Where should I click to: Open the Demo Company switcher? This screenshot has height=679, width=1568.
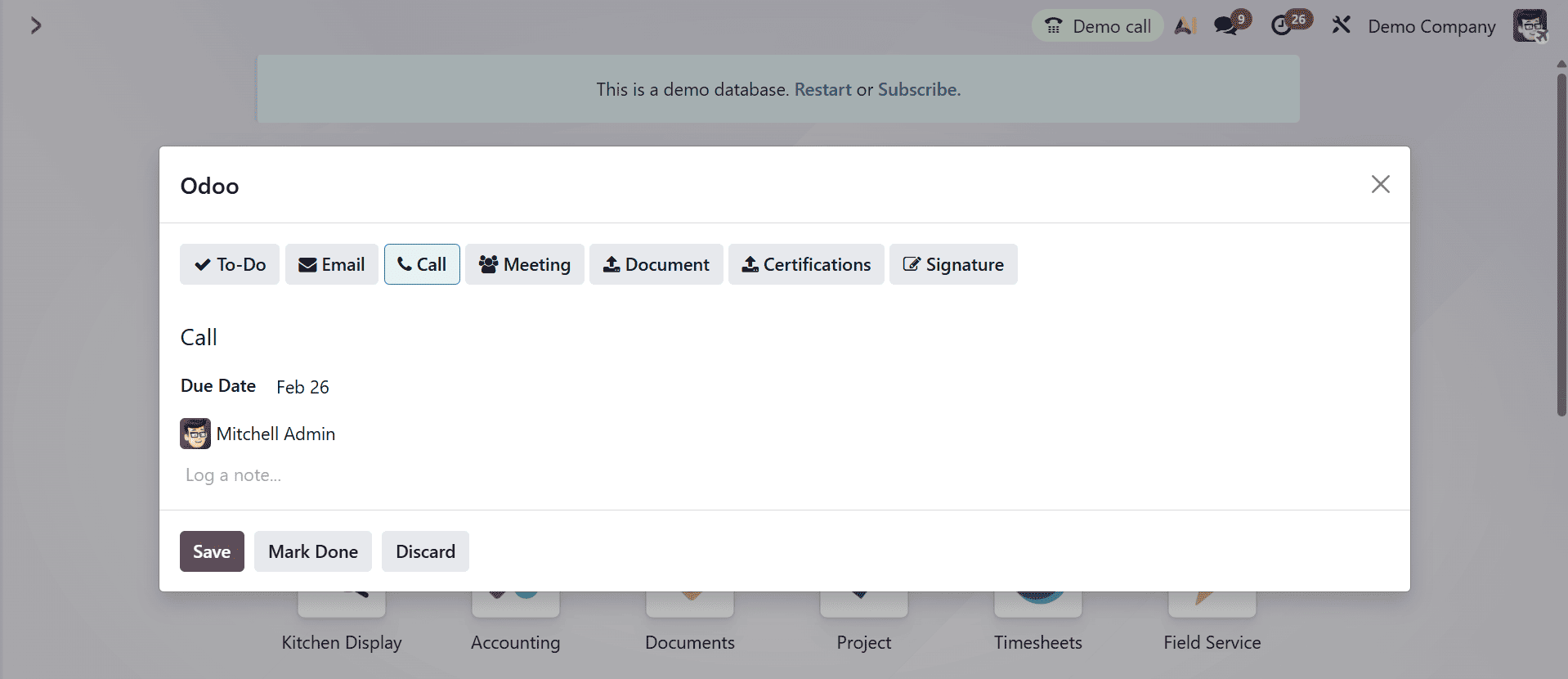(x=1431, y=26)
